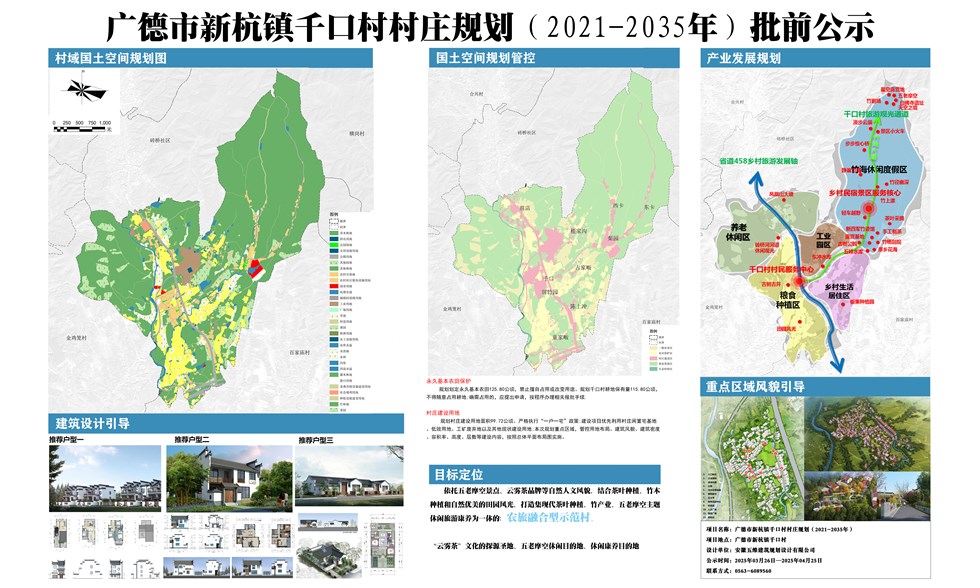Click the red patch on land-use map
Viewport: 980px width, 588px height.
pyautogui.click(x=257, y=268)
